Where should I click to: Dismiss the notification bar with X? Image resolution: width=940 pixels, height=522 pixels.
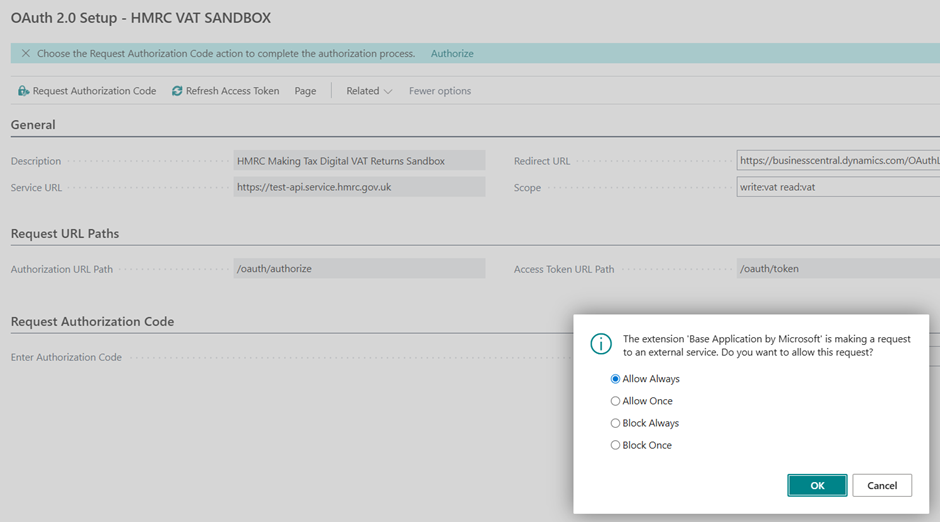click(26, 53)
